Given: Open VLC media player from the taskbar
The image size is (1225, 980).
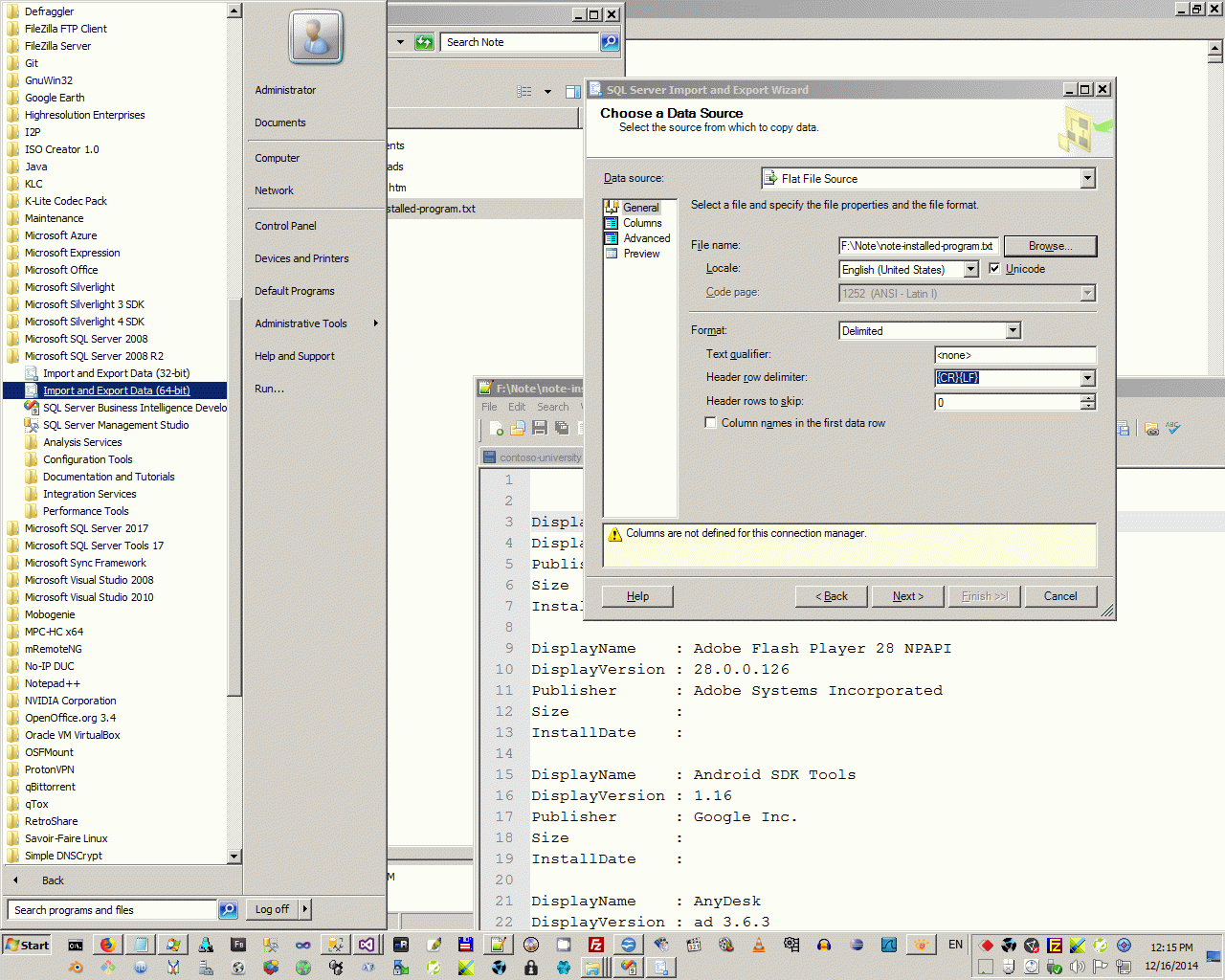Looking at the screenshot, I should click(x=759, y=945).
